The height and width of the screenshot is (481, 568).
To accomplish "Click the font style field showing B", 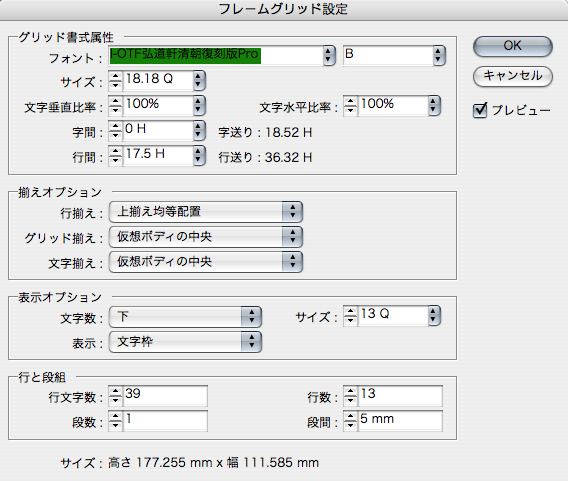I will click(388, 55).
